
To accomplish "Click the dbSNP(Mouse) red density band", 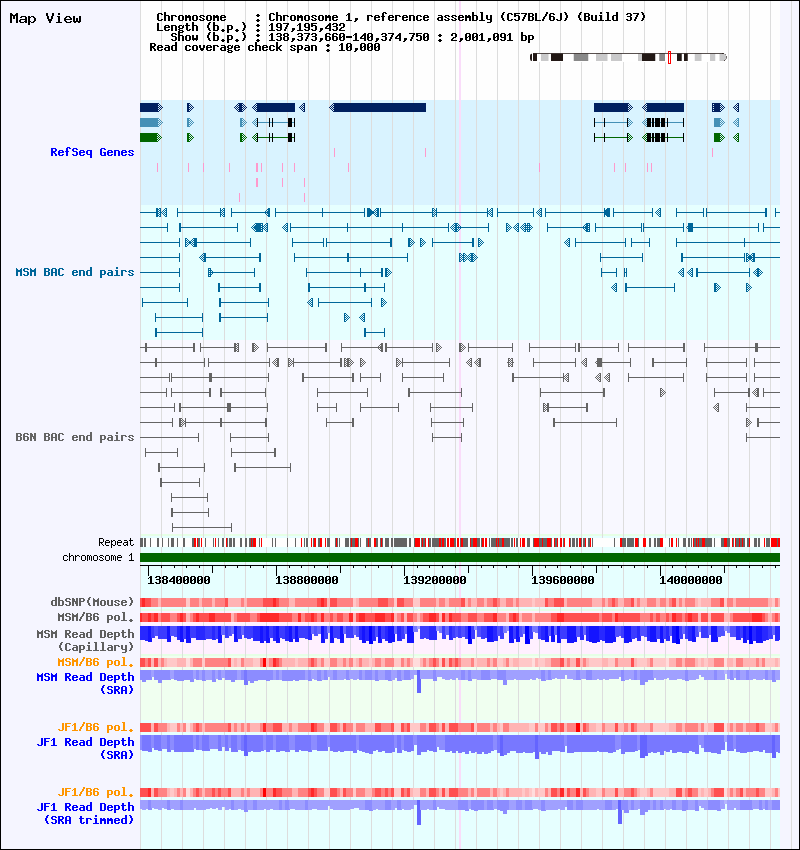I will point(460,602).
